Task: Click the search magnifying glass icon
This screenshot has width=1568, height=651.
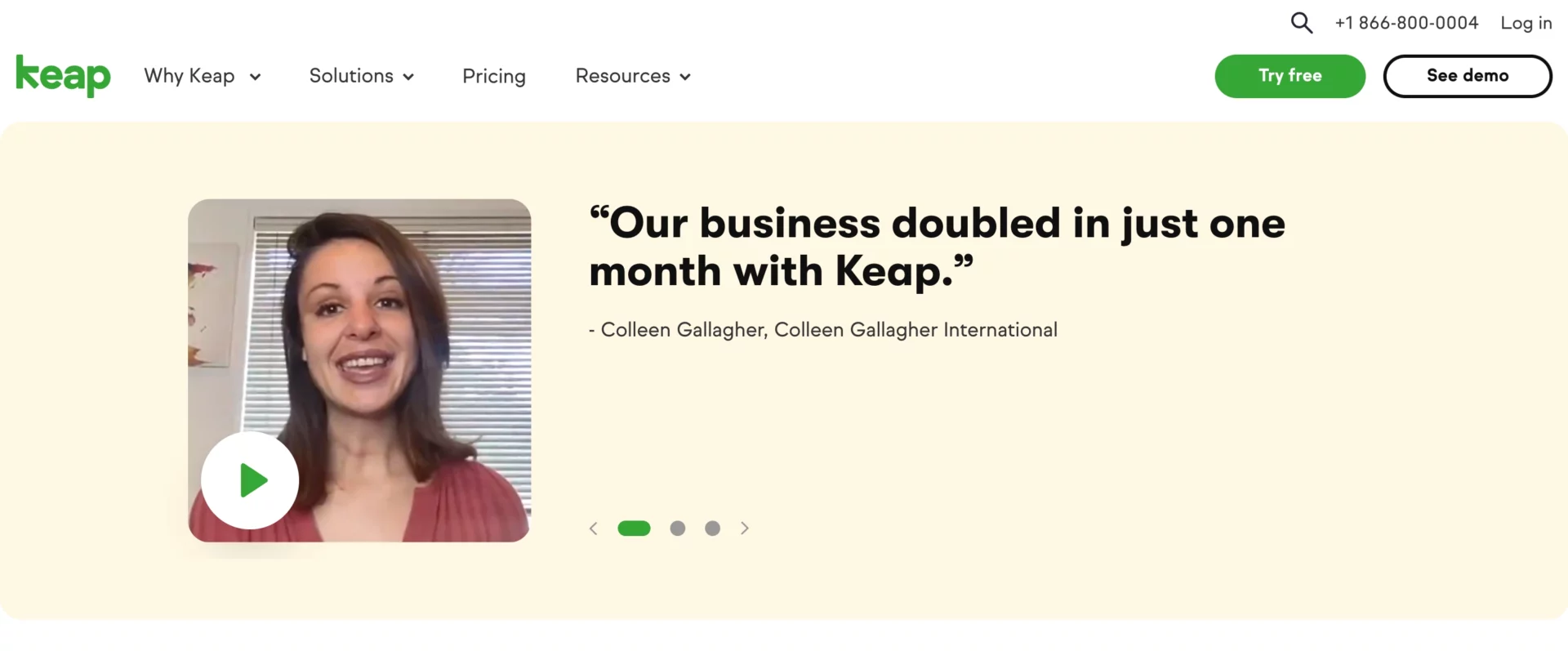Action: point(1302,23)
